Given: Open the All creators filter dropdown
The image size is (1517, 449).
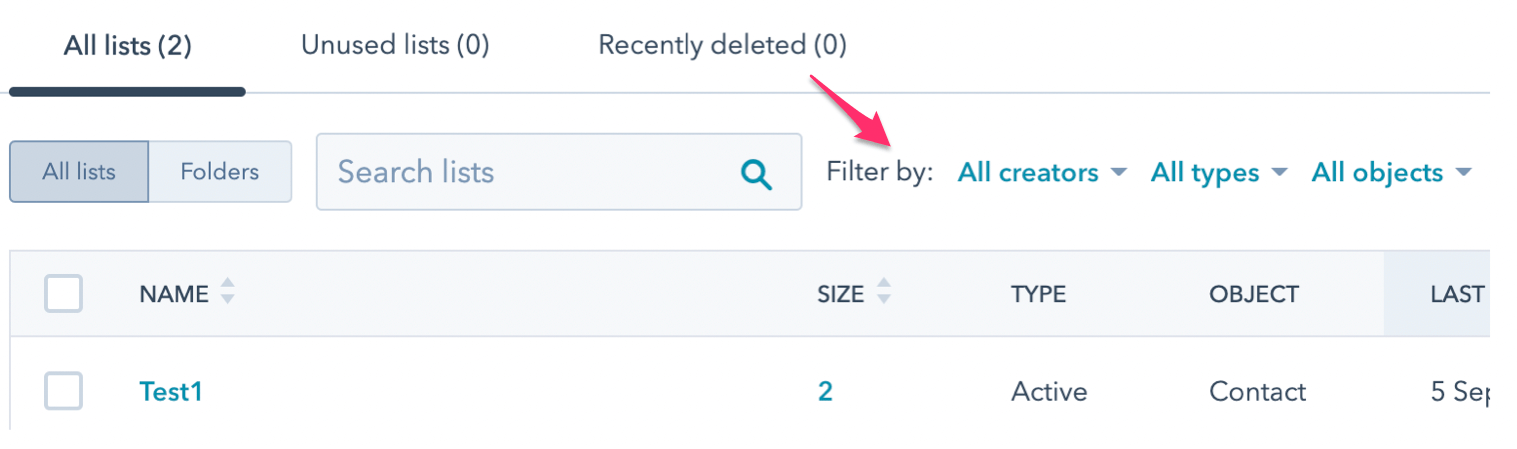Looking at the screenshot, I should 1028,173.
